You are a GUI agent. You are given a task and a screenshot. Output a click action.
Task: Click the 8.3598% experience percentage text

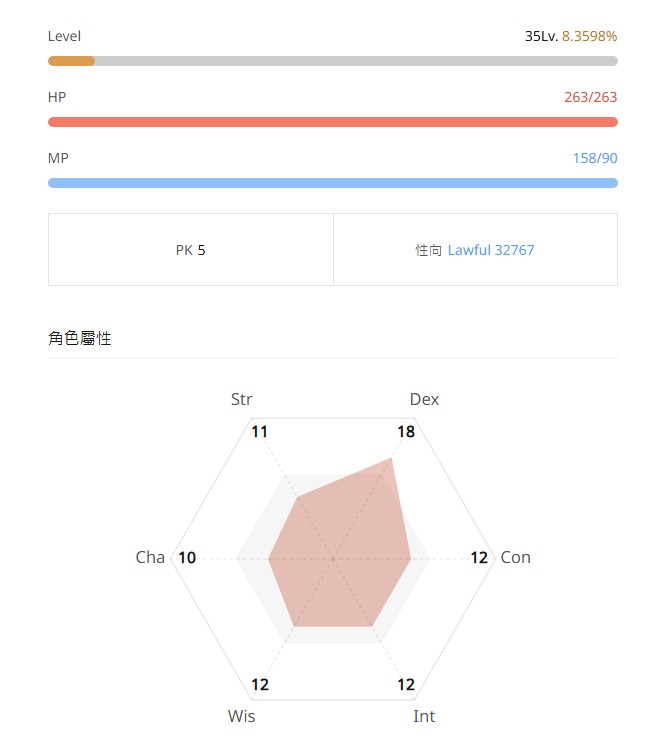(589, 36)
